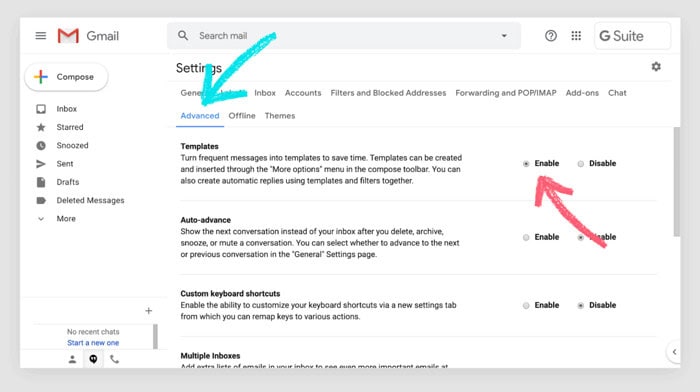Open the Settings gear icon

(x=656, y=67)
